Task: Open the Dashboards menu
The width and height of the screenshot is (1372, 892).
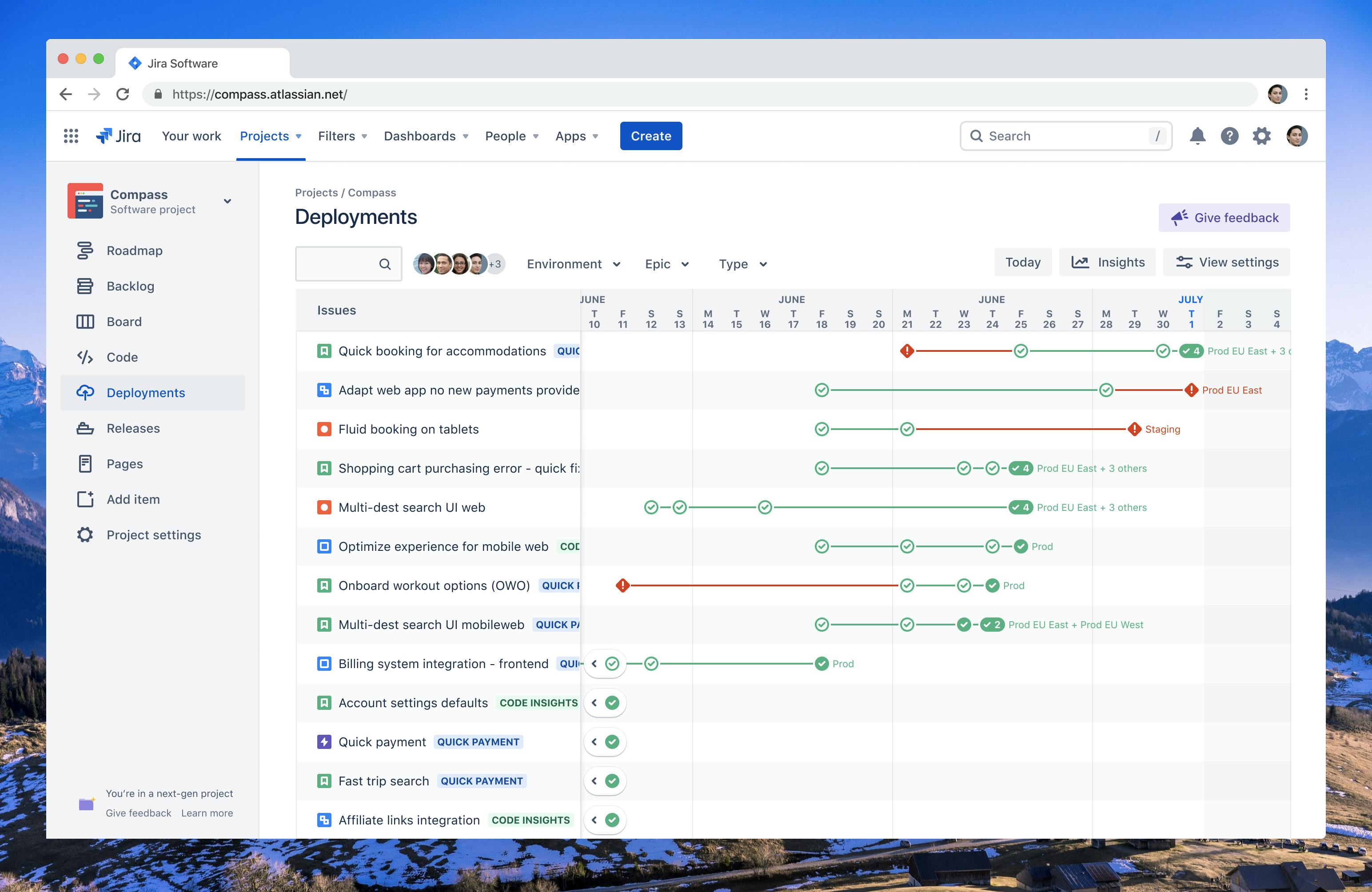Action: pyautogui.click(x=426, y=136)
